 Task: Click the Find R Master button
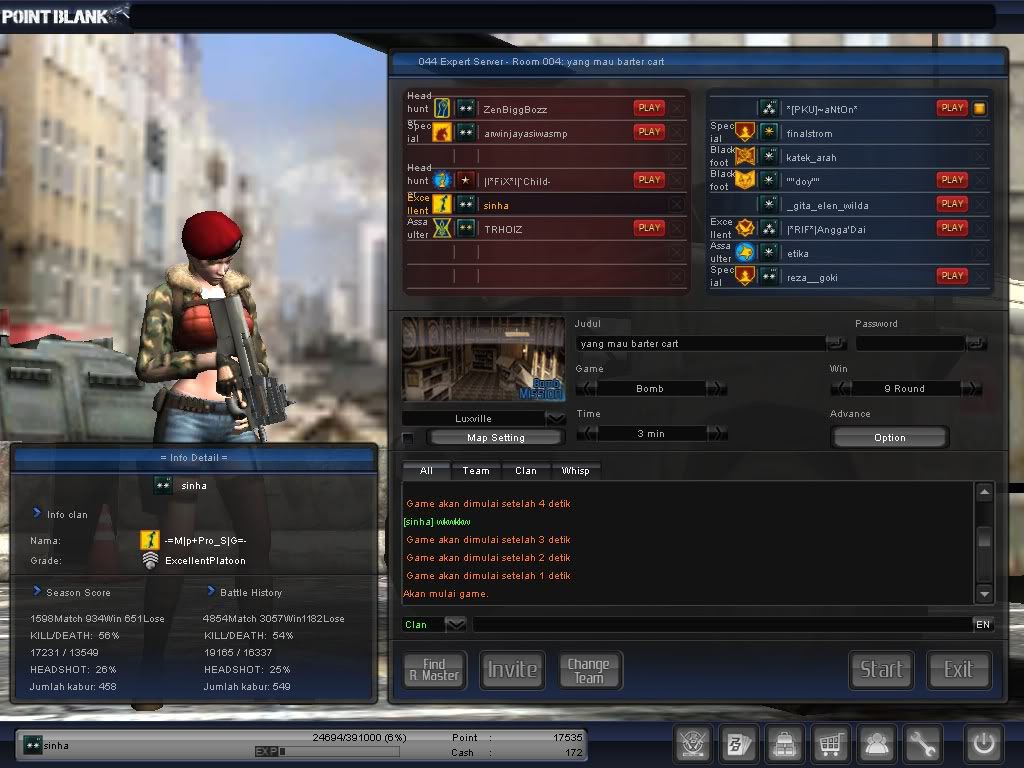[x=434, y=670]
